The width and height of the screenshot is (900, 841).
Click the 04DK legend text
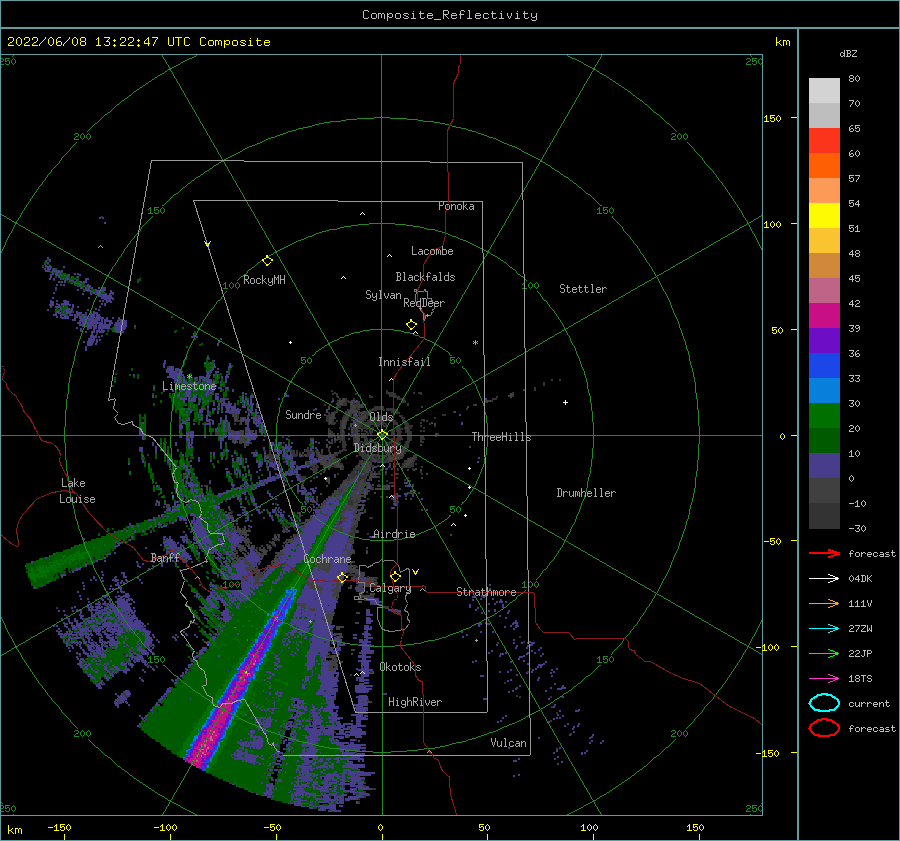(x=860, y=579)
